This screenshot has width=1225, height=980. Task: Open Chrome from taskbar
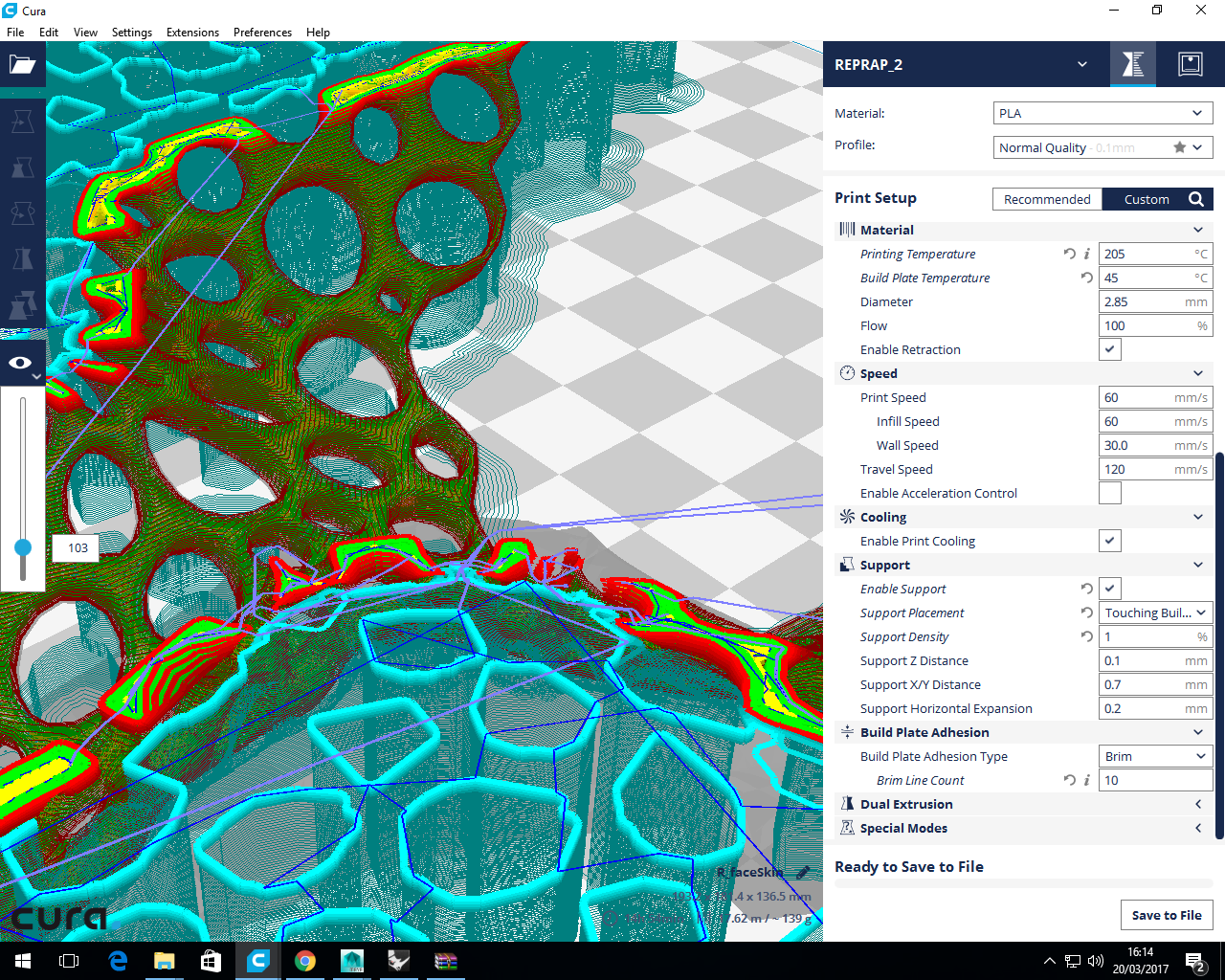(305, 961)
